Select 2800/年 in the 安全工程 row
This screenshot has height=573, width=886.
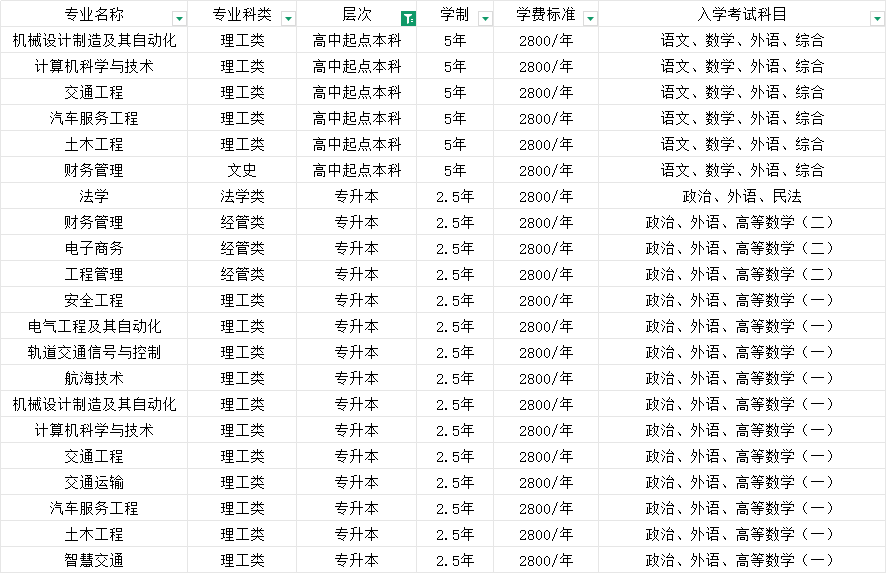(546, 300)
